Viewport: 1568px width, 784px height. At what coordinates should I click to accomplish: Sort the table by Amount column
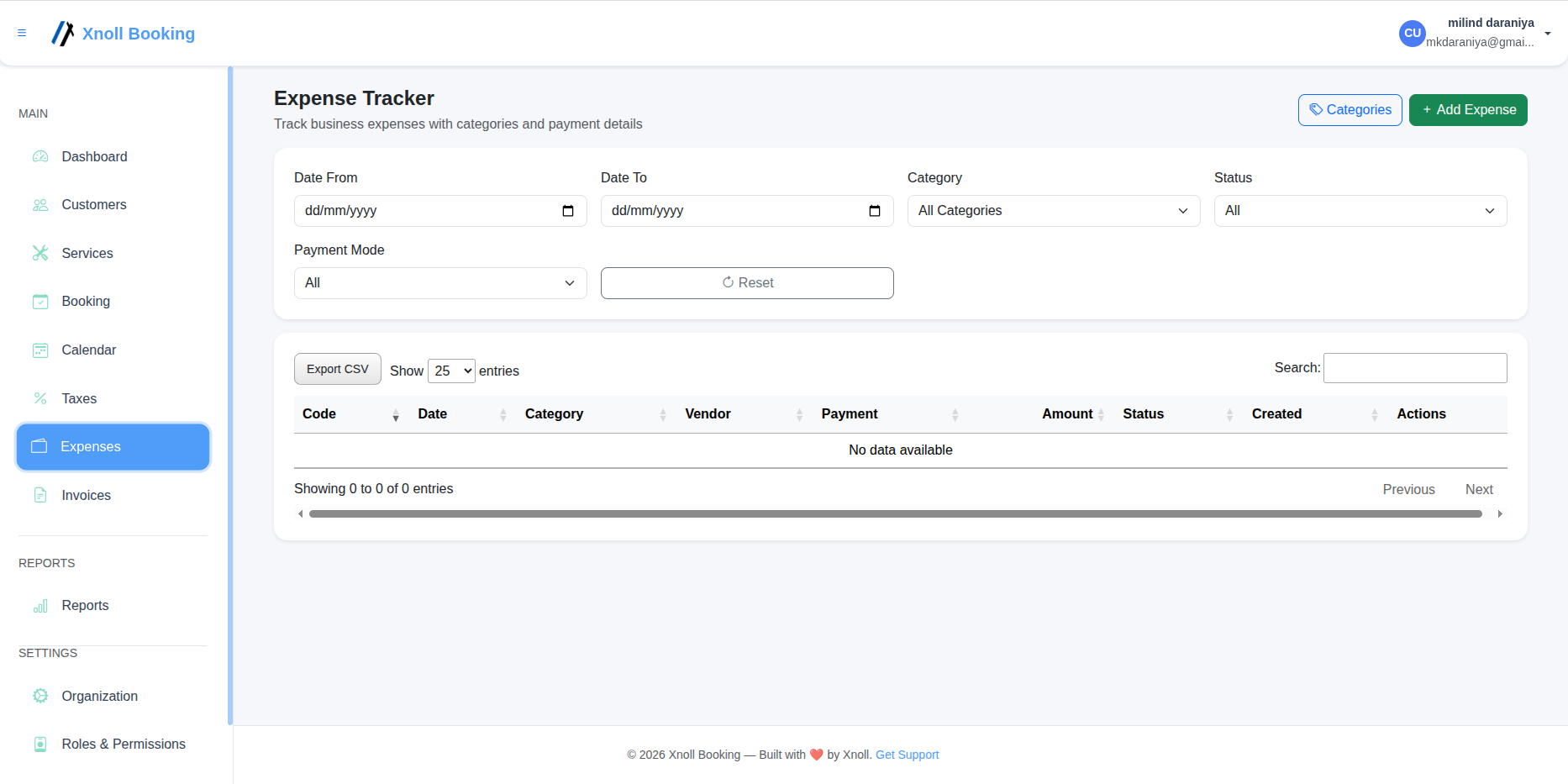pos(1067,413)
